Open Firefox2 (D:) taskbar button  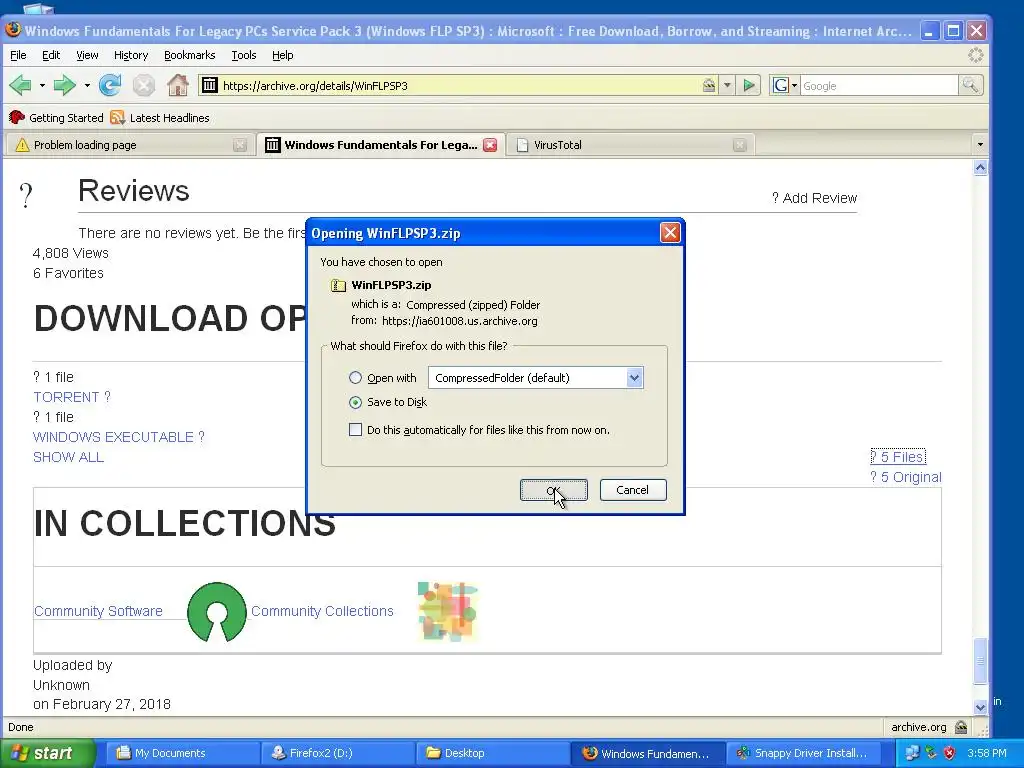336,753
